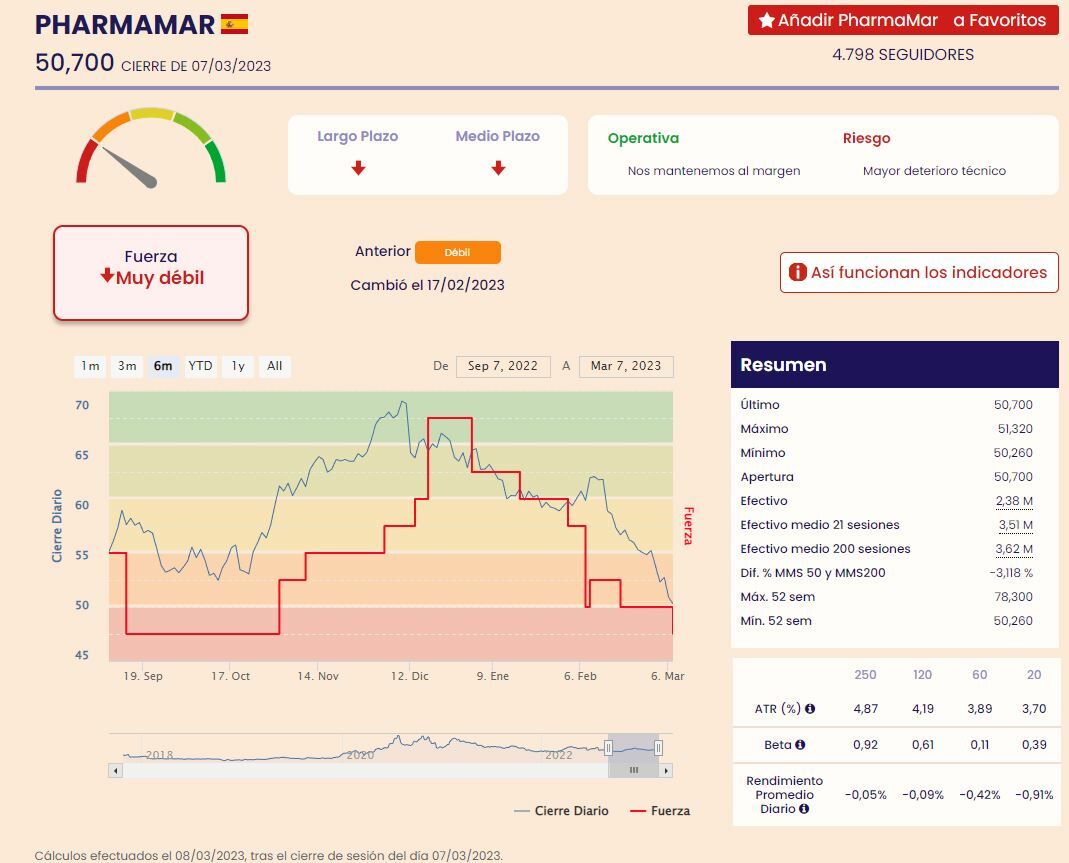Select the 3m chart range
1069x863 pixels.
tap(127, 366)
